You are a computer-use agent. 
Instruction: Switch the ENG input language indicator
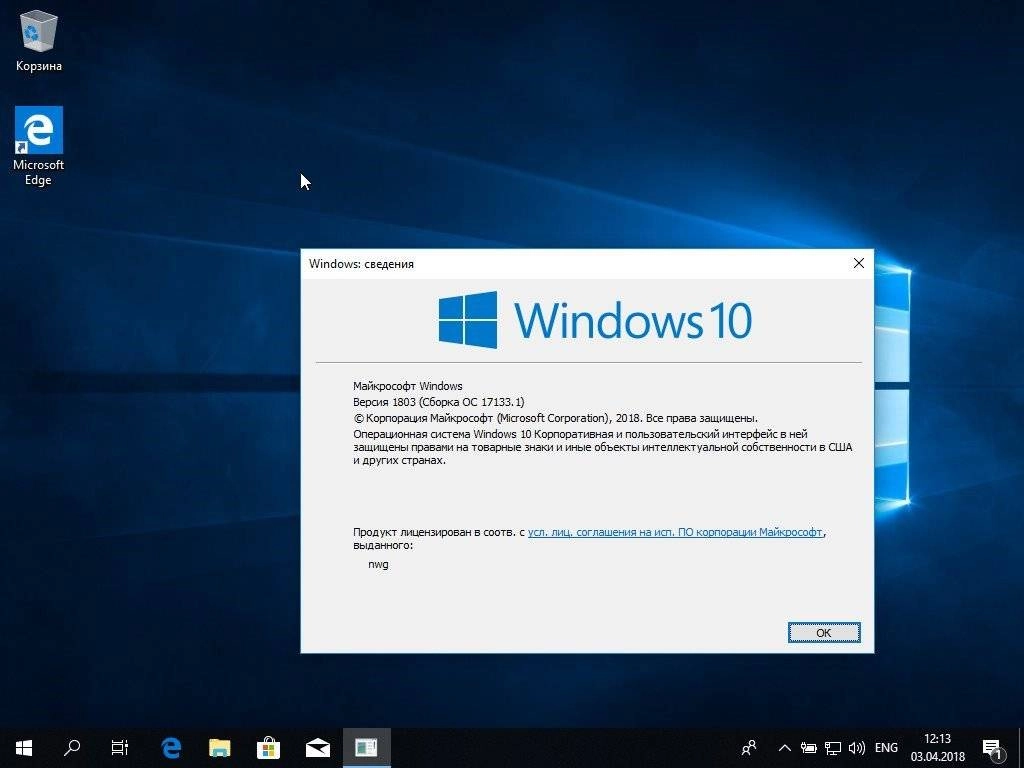click(886, 748)
